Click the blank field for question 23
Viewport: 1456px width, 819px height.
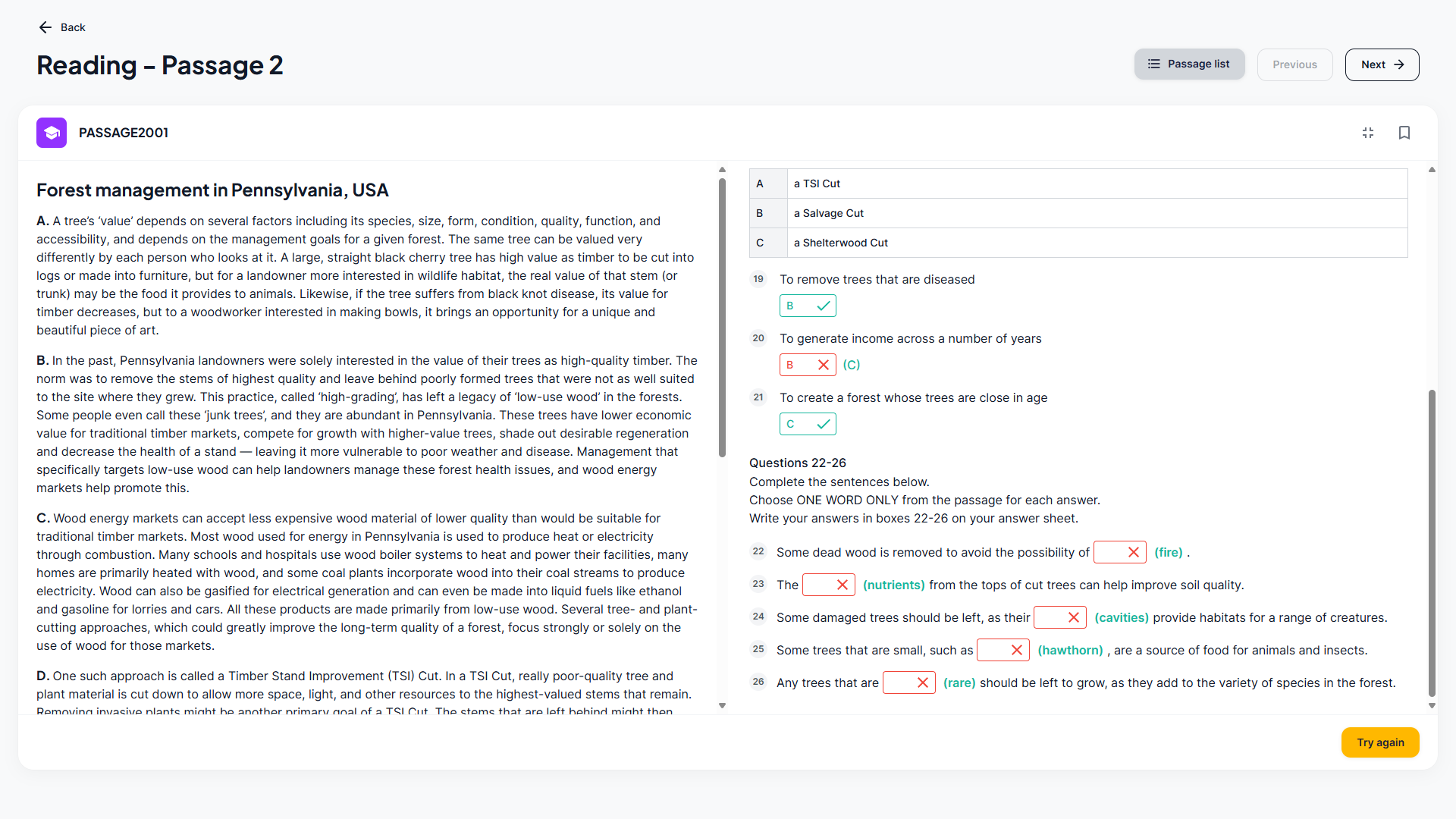828,585
